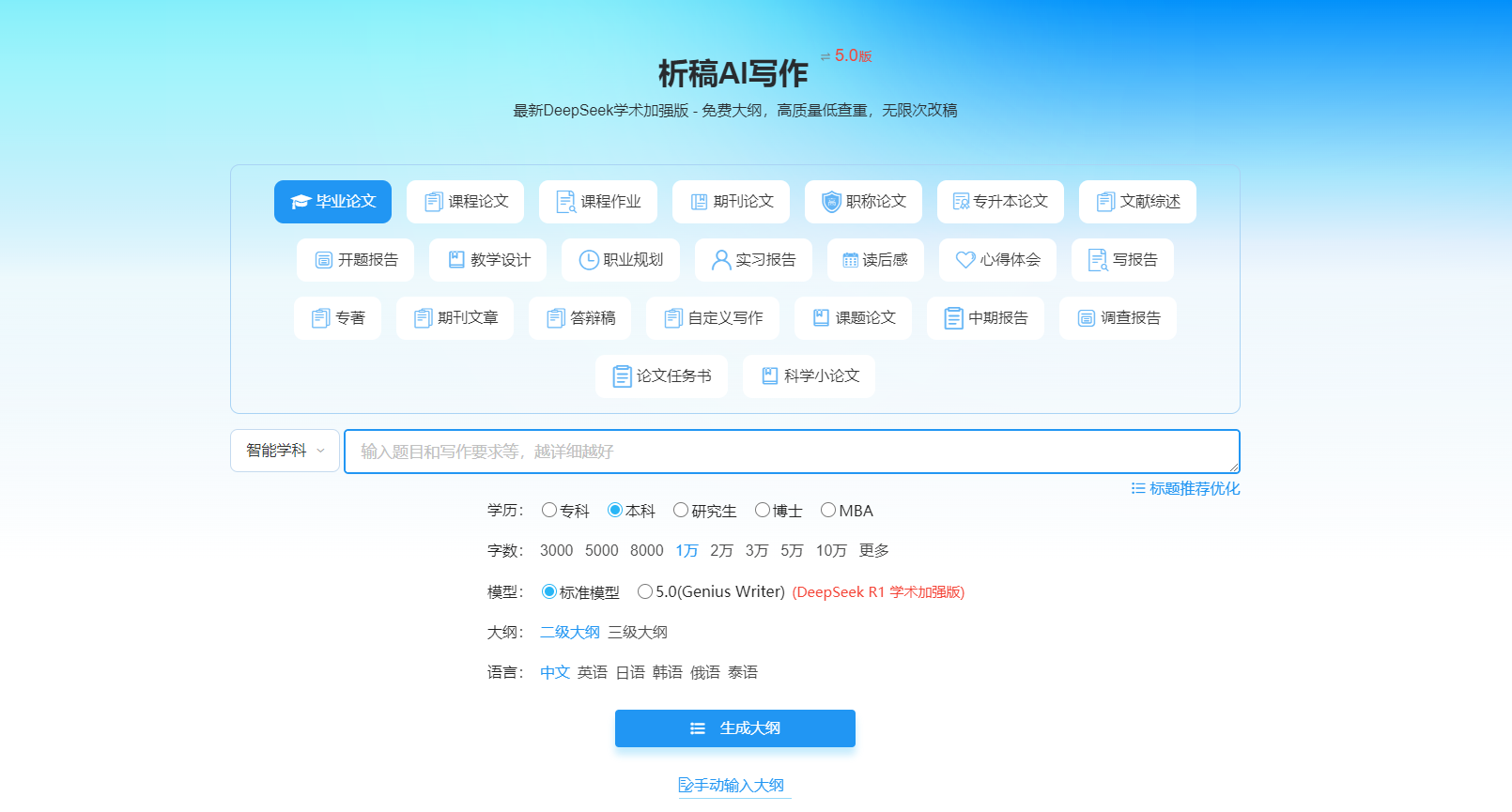The width and height of the screenshot is (1512, 812).
Task: Select the 文献综述 category tab
Action: (x=1137, y=202)
